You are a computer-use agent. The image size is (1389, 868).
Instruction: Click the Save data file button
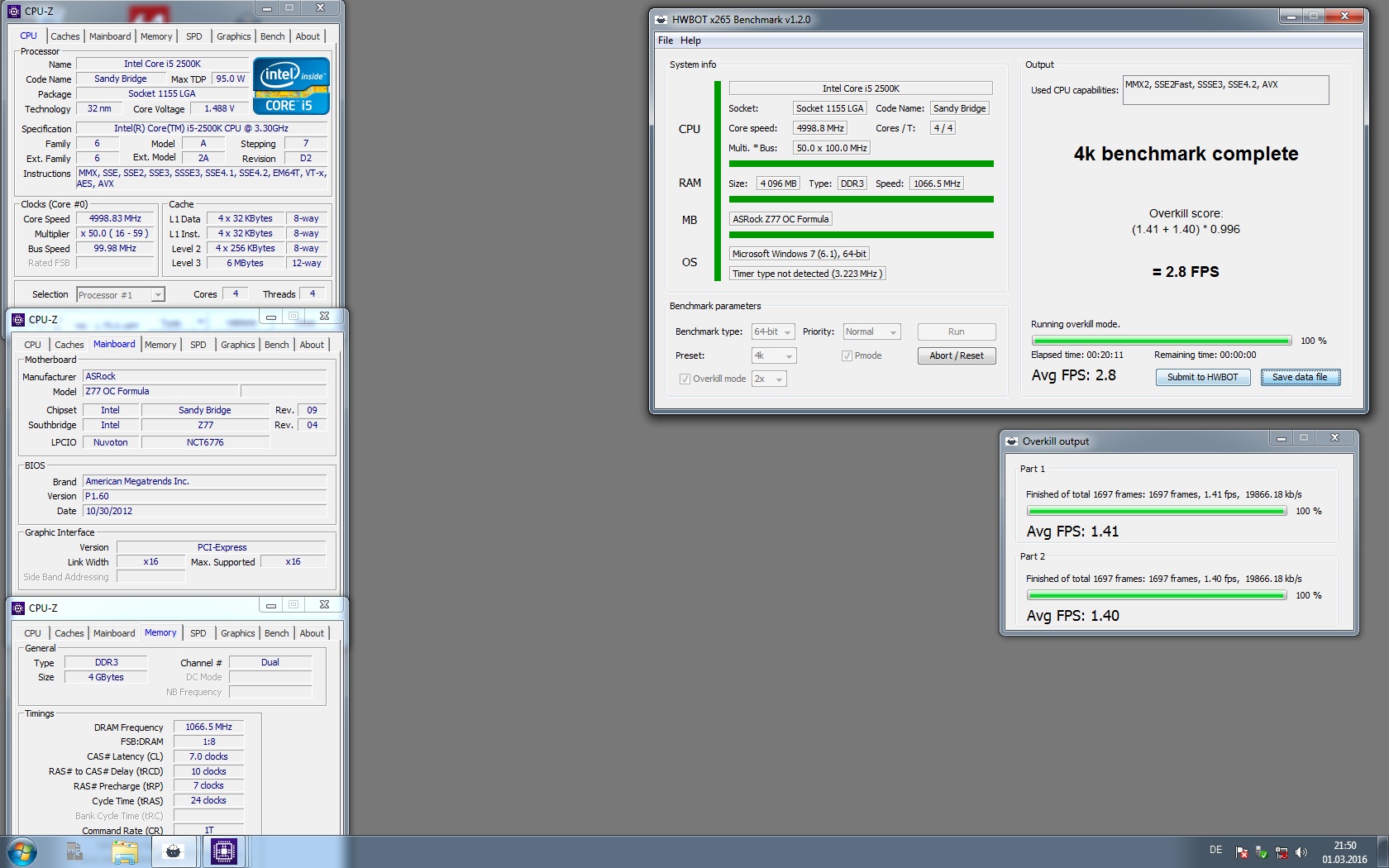point(1301,378)
